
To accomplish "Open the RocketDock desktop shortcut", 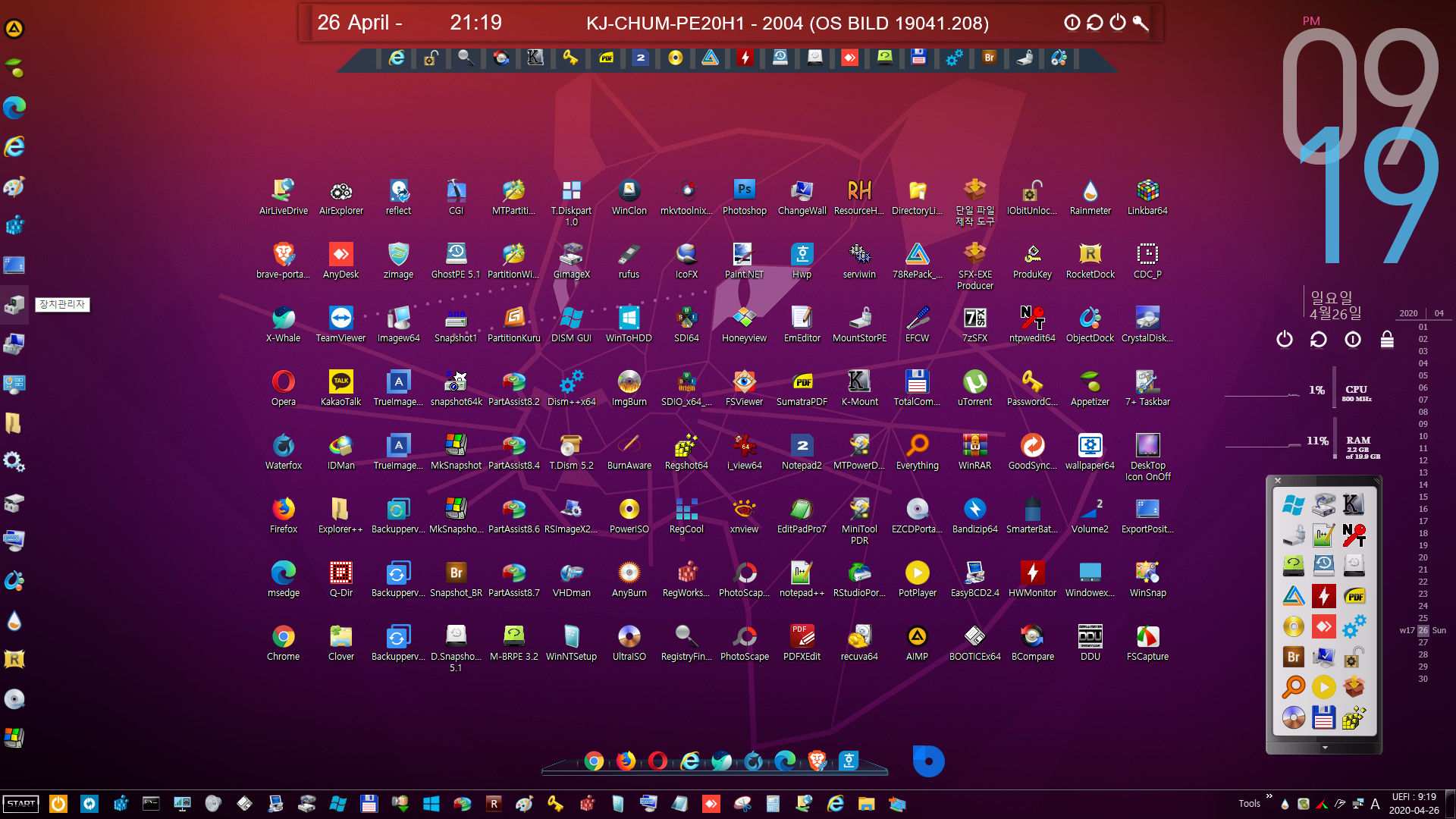I will [1090, 262].
